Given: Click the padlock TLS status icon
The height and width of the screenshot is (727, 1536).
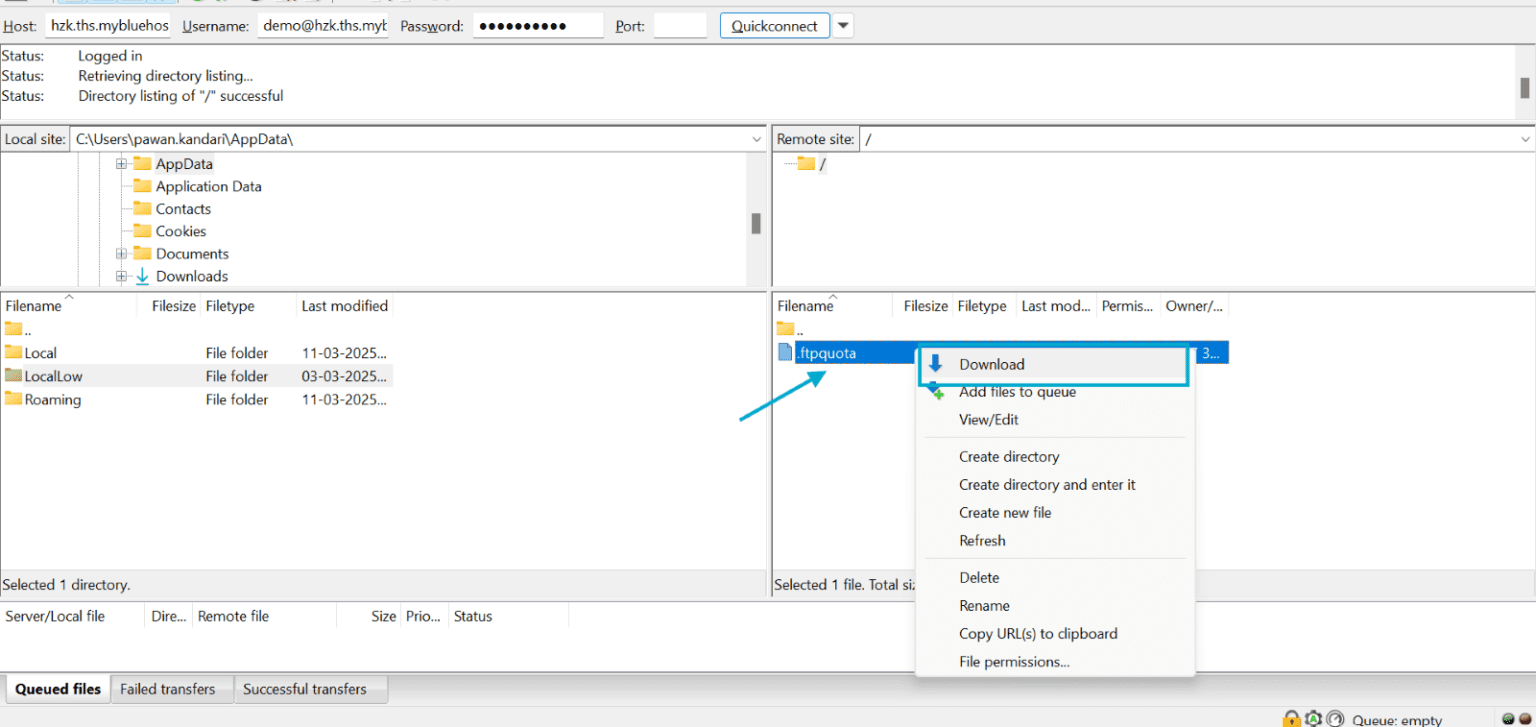Looking at the screenshot, I should tap(1291, 718).
